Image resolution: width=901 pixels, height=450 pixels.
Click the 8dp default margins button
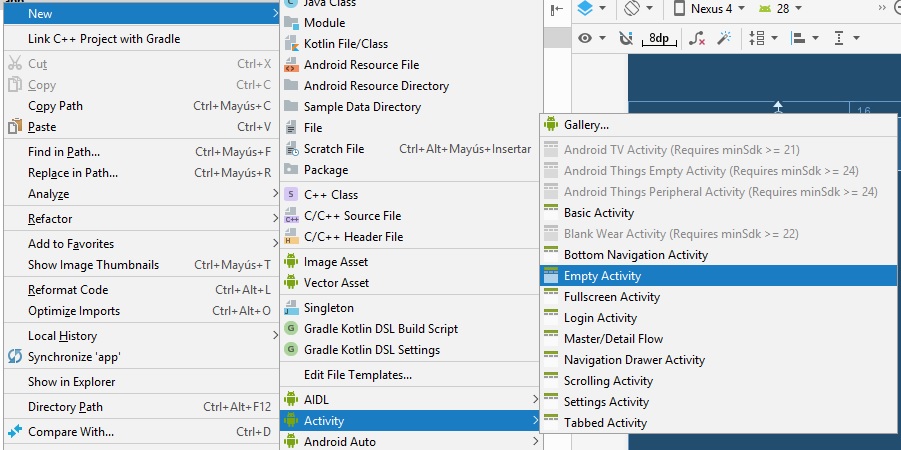659,38
